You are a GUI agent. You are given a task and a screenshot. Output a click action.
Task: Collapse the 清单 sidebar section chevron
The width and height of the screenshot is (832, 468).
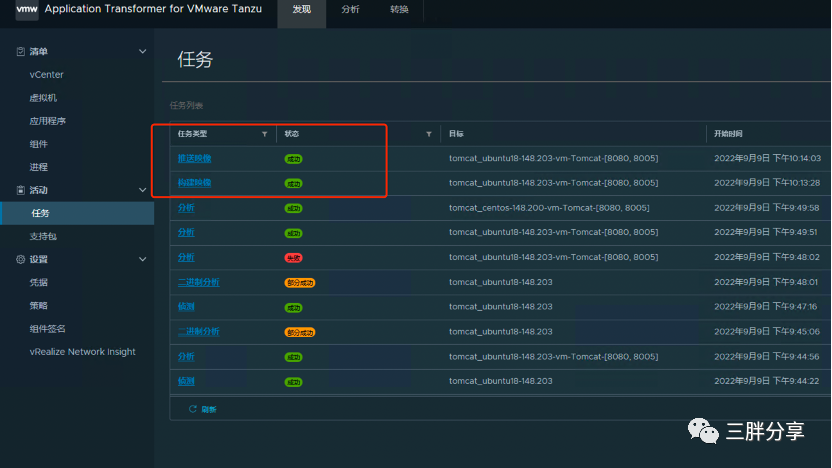pyautogui.click(x=142, y=51)
